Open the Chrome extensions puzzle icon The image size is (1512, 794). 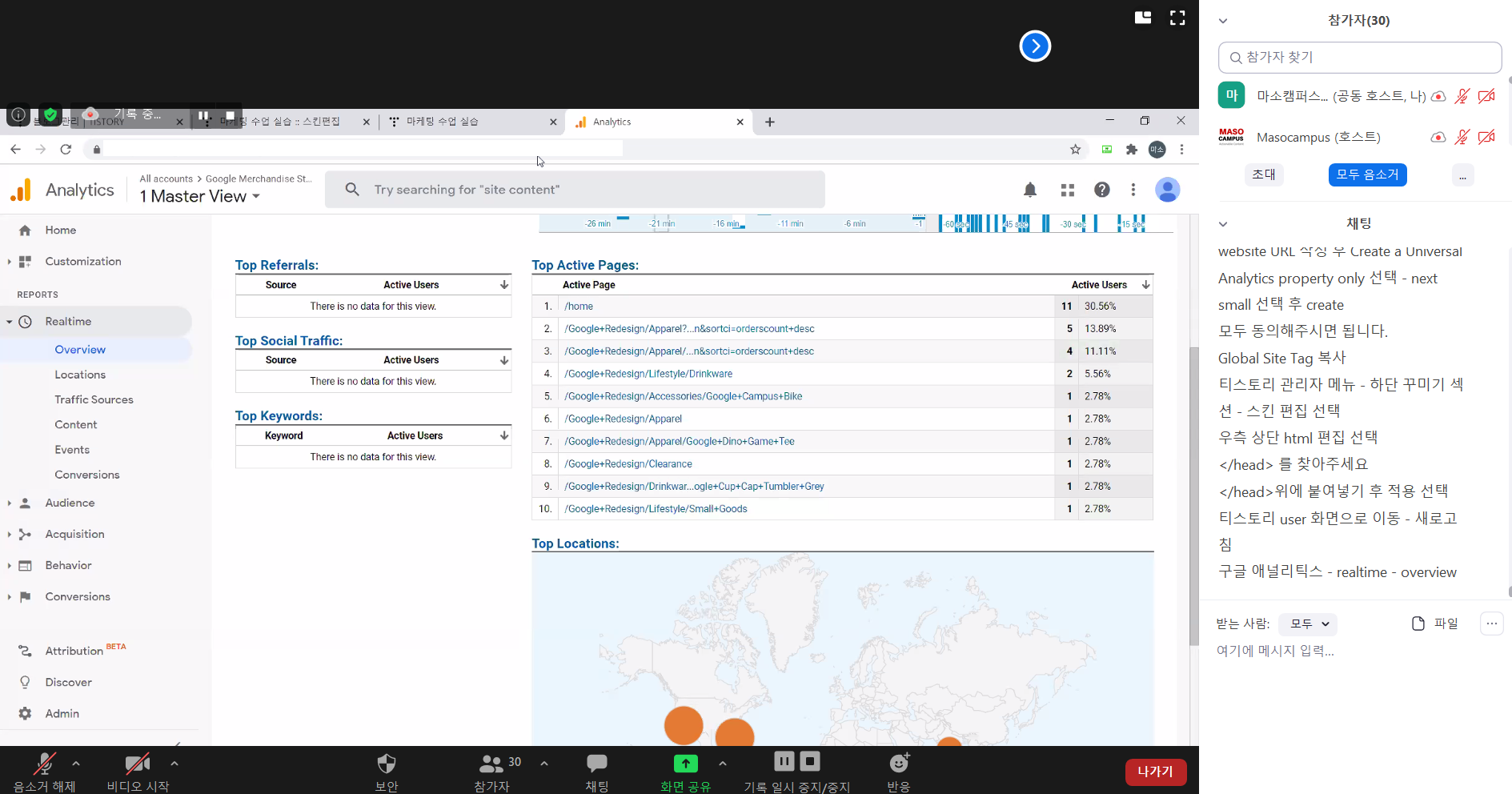1131,150
